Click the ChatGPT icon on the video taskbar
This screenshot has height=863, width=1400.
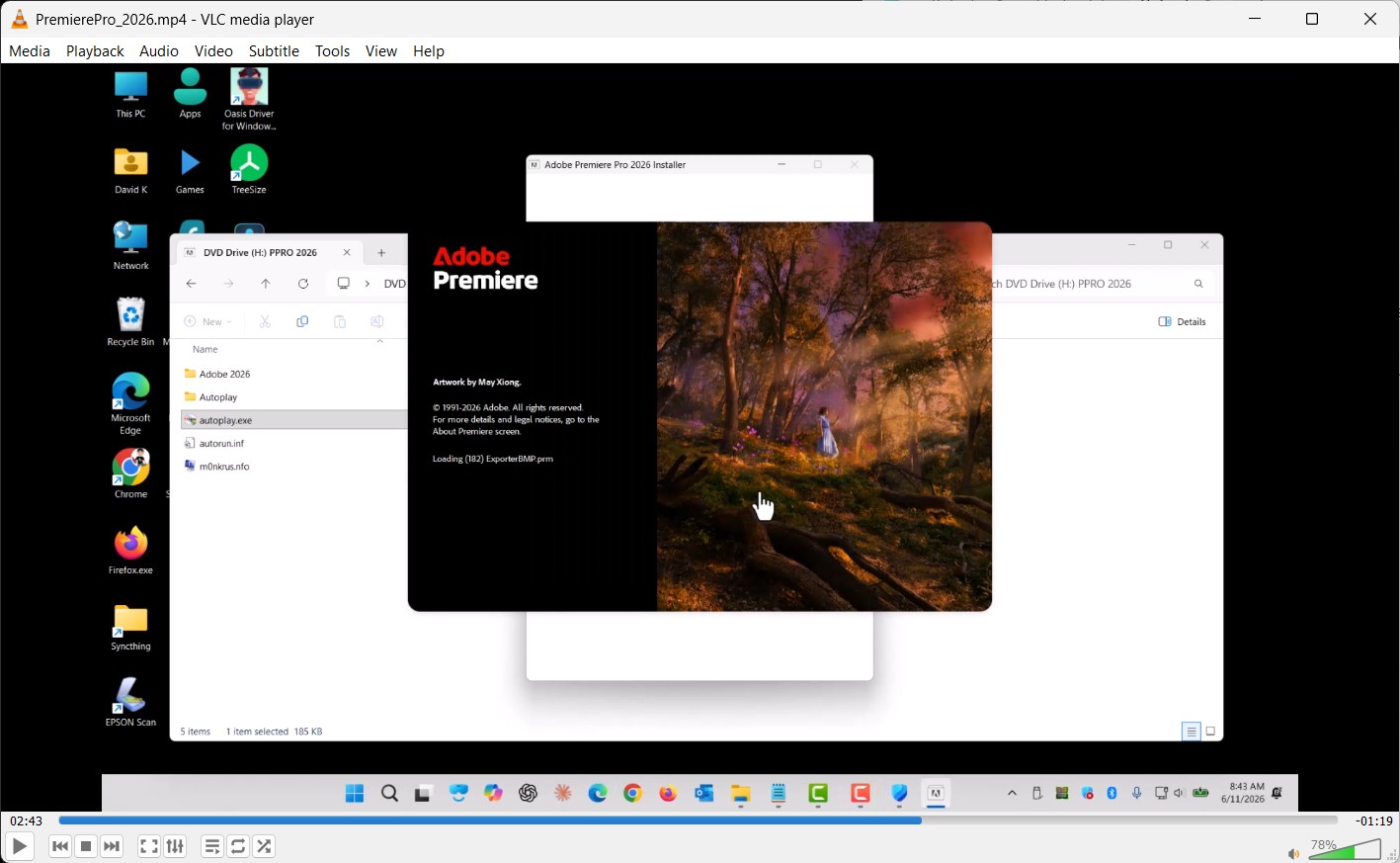(x=528, y=793)
